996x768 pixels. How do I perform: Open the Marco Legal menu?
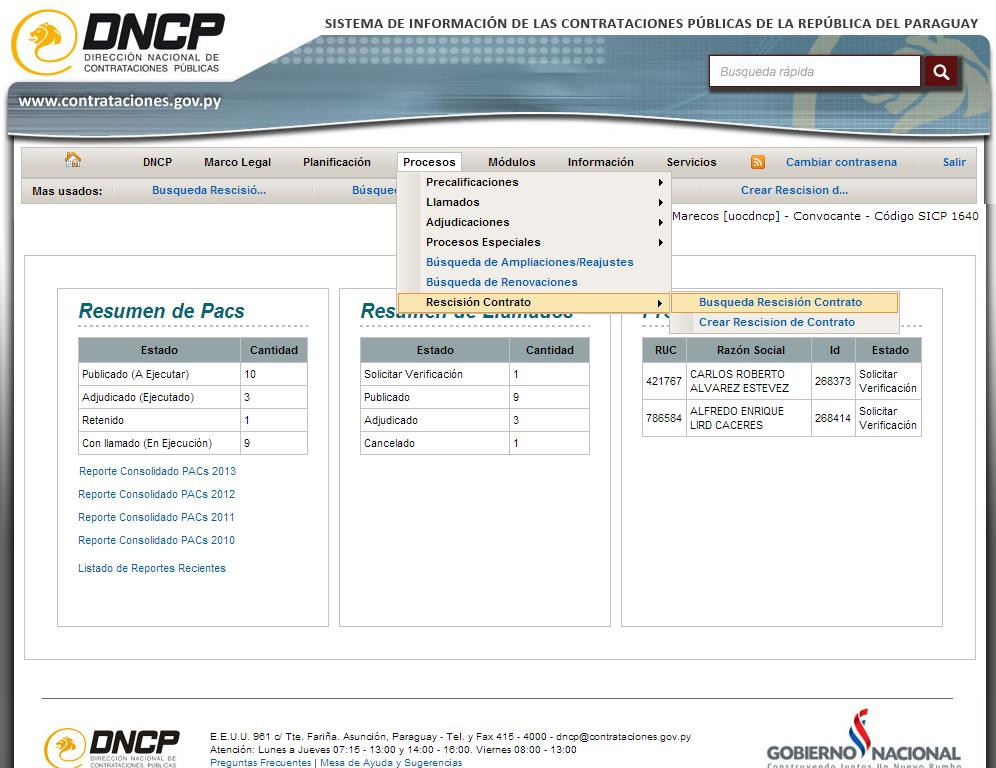(x=238, y=162)
